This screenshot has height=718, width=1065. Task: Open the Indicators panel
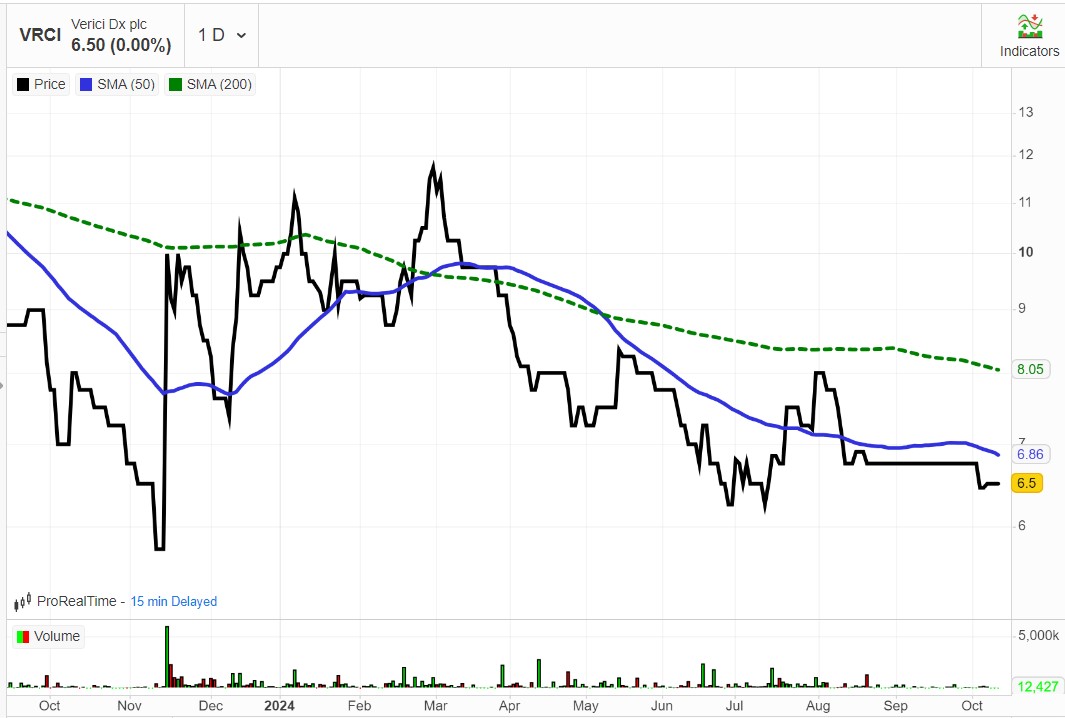1029,35
